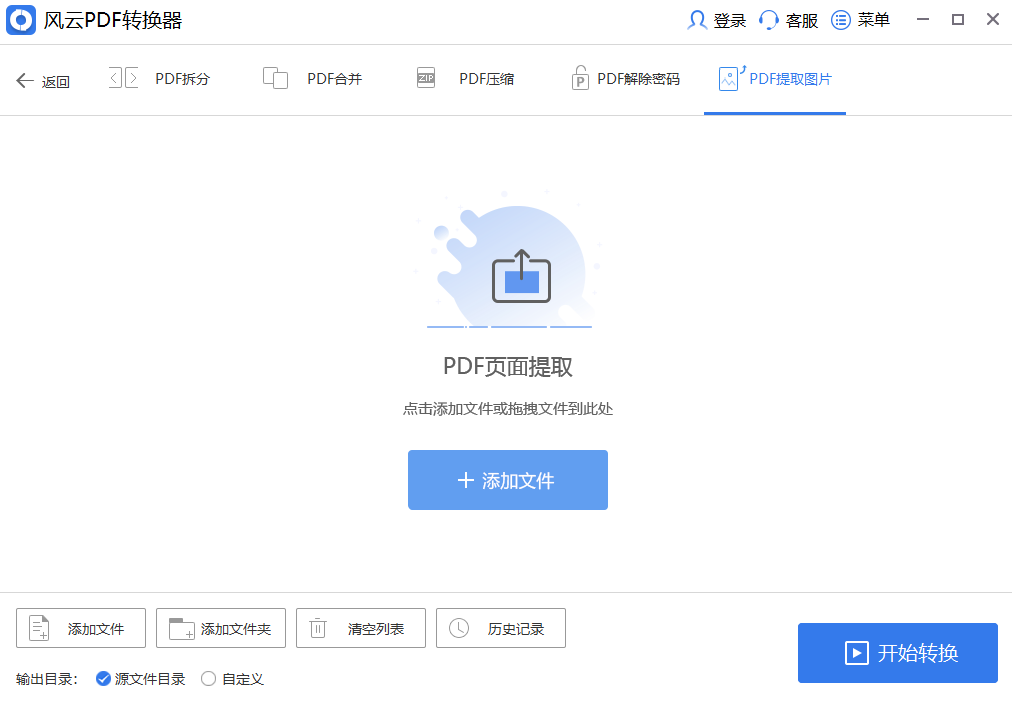Click the back arrow icon

pyautogui.click(x=25, y=81)
